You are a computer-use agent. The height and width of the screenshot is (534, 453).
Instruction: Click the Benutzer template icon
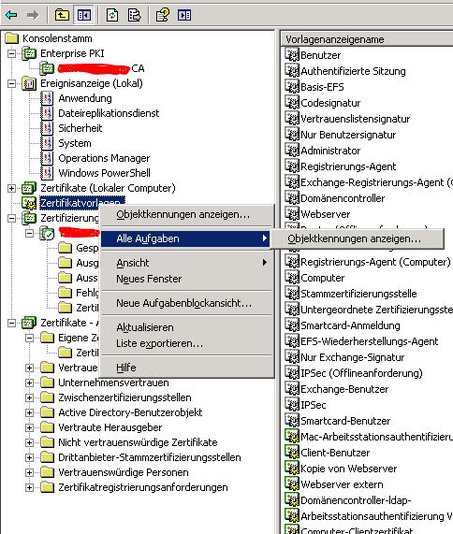click(292, 54)
